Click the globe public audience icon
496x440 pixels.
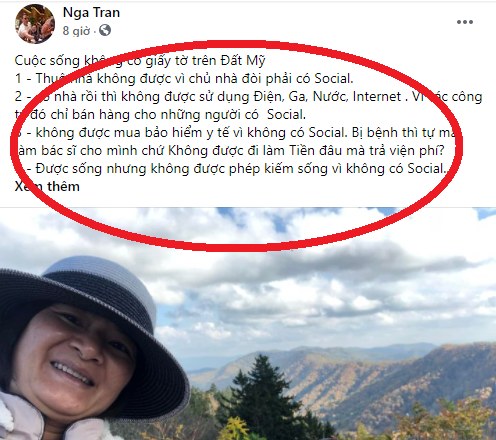[x=105, y=31]
